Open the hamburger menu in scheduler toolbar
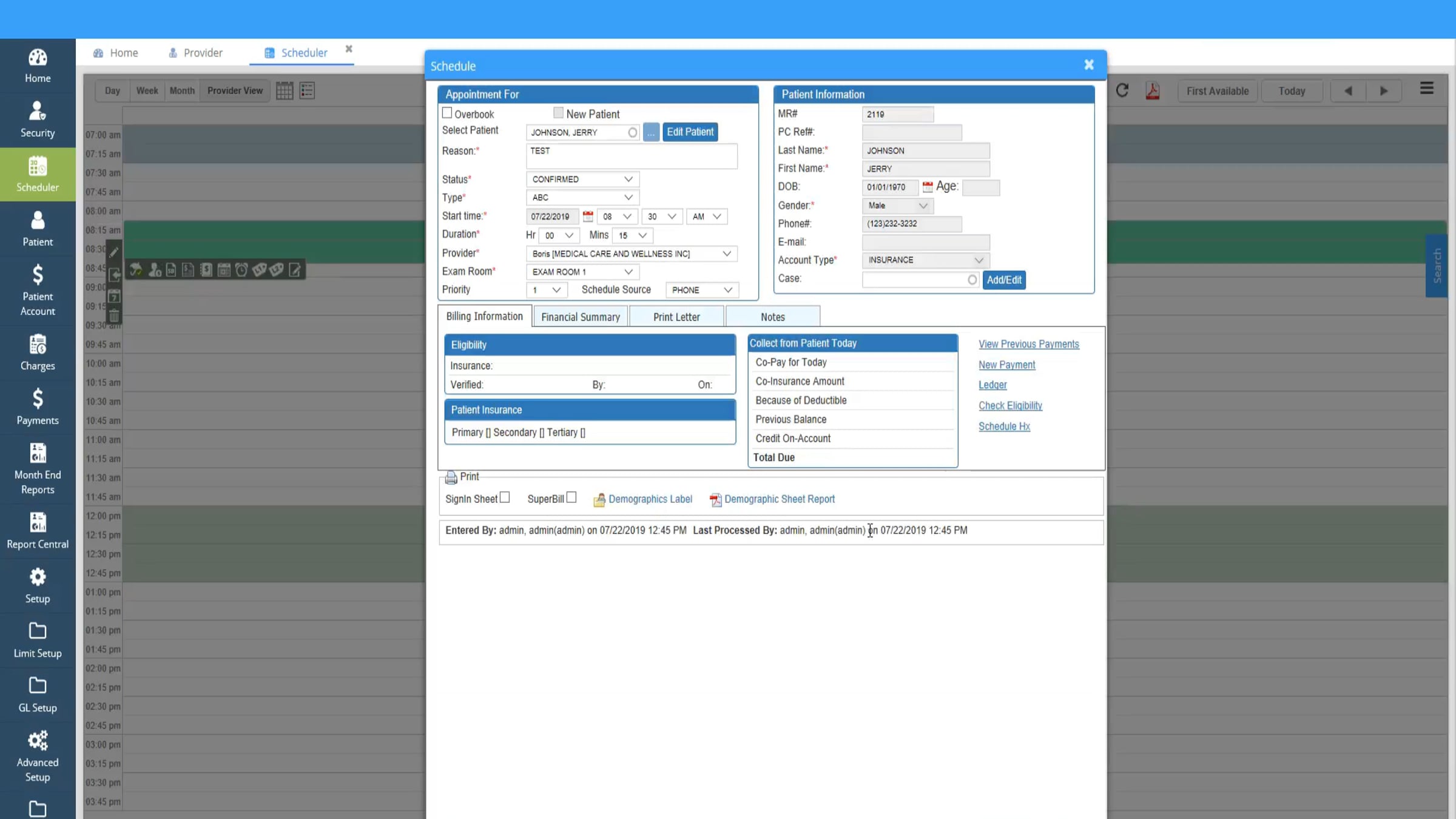 (1427, 89)
